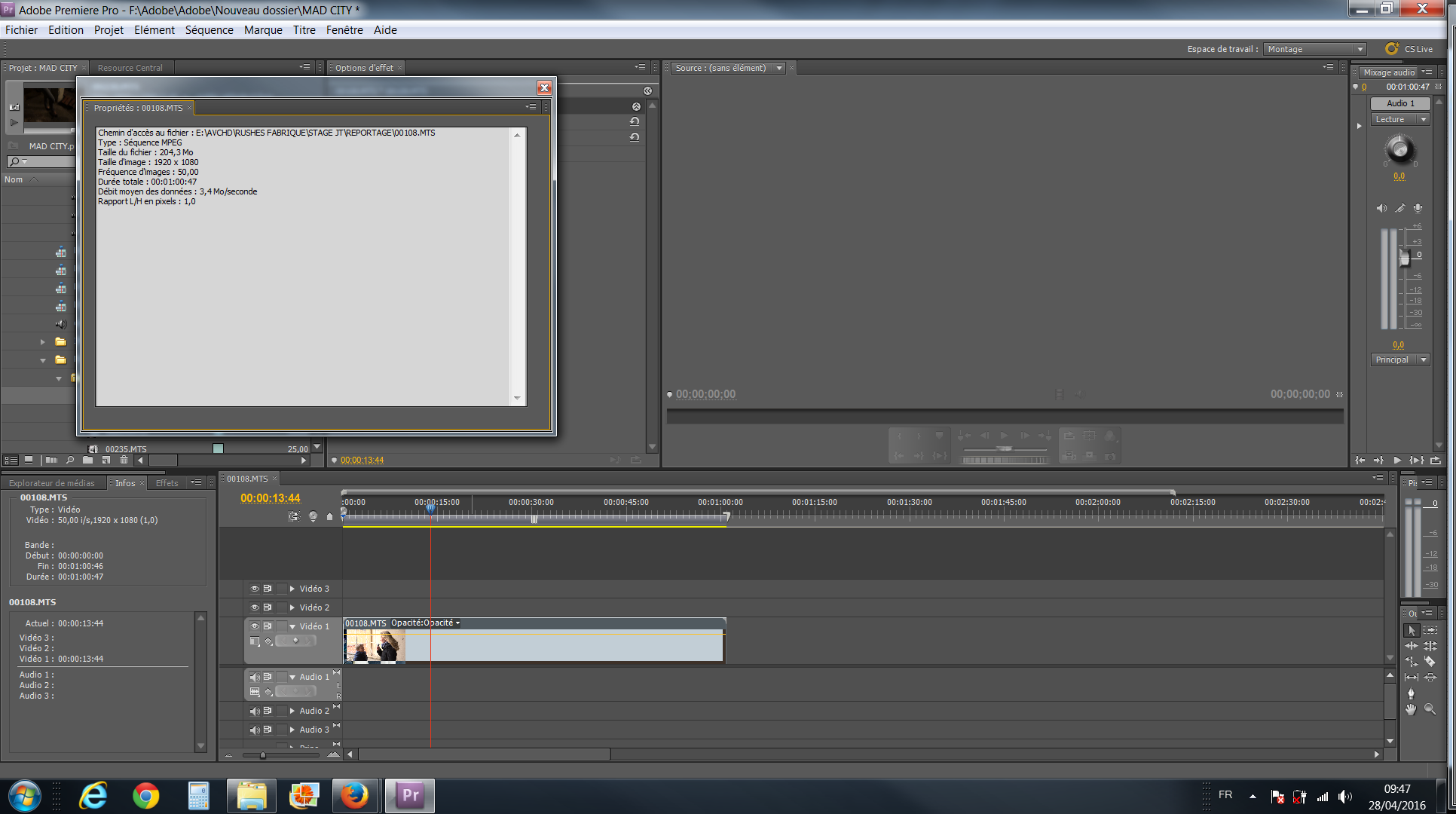Toggle Snap in the timeline header
Image resolution: width=1456 pixels, height=814 pixels.
coord(294,516)
